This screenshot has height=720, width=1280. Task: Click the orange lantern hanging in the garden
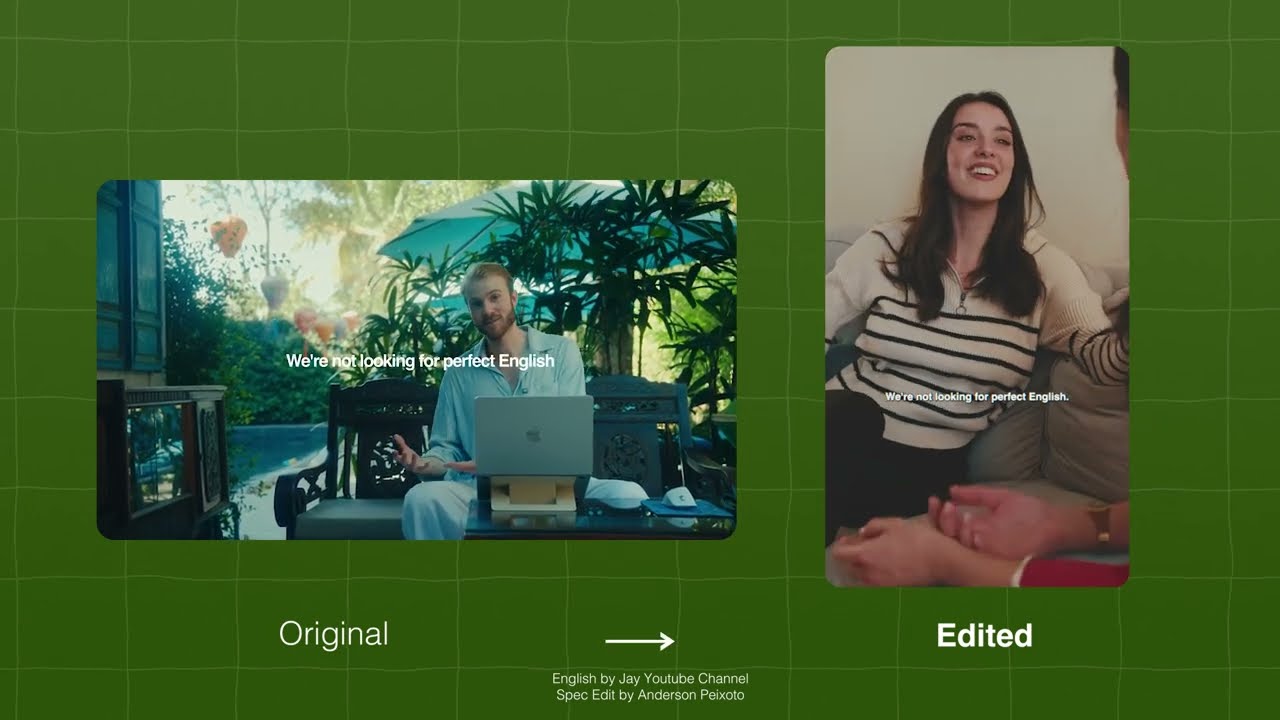(x=228, y=236)
